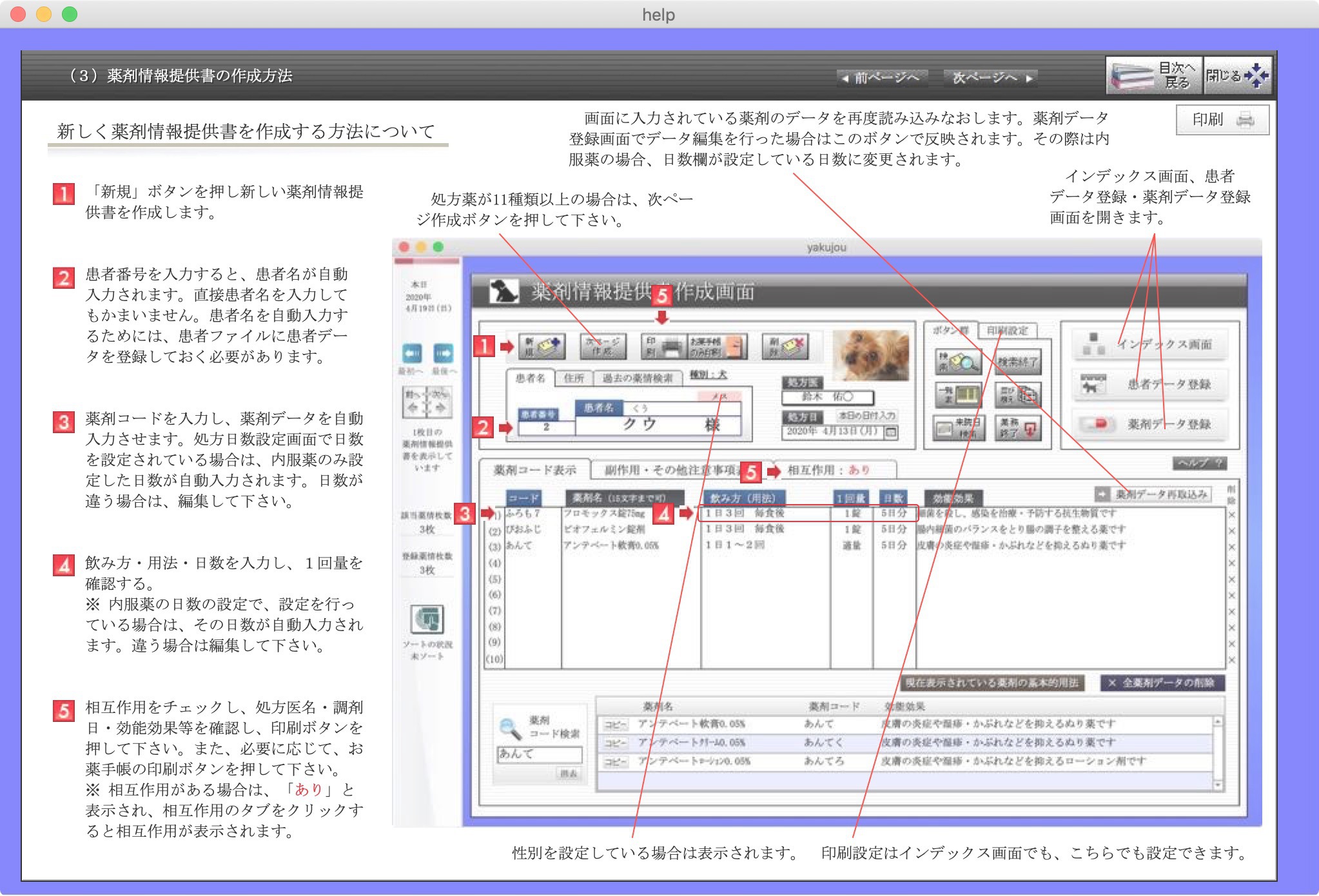Image resolution: width=1319 pixels, height=896 pixels.
Task: Click the 薬剤データ再取込み button
Action: point(1153,494)
